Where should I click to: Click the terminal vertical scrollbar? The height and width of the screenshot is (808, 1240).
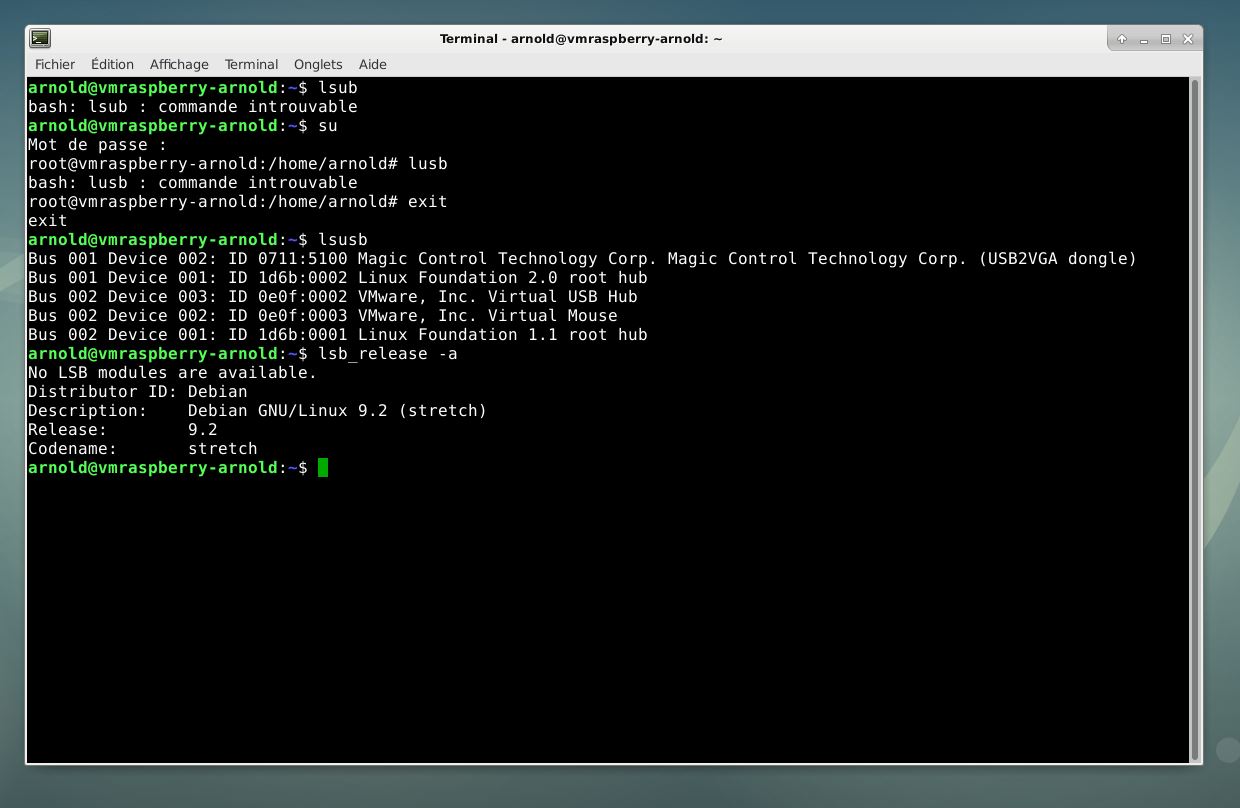pyautogui.click(x=1195, y=420)
